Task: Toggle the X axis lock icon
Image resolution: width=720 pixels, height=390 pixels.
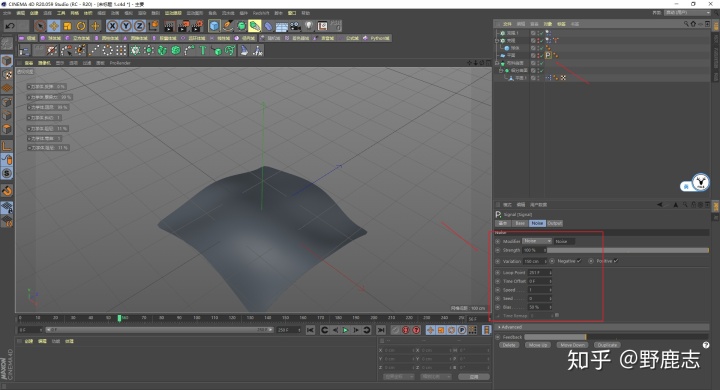Action: coord(112,26)
